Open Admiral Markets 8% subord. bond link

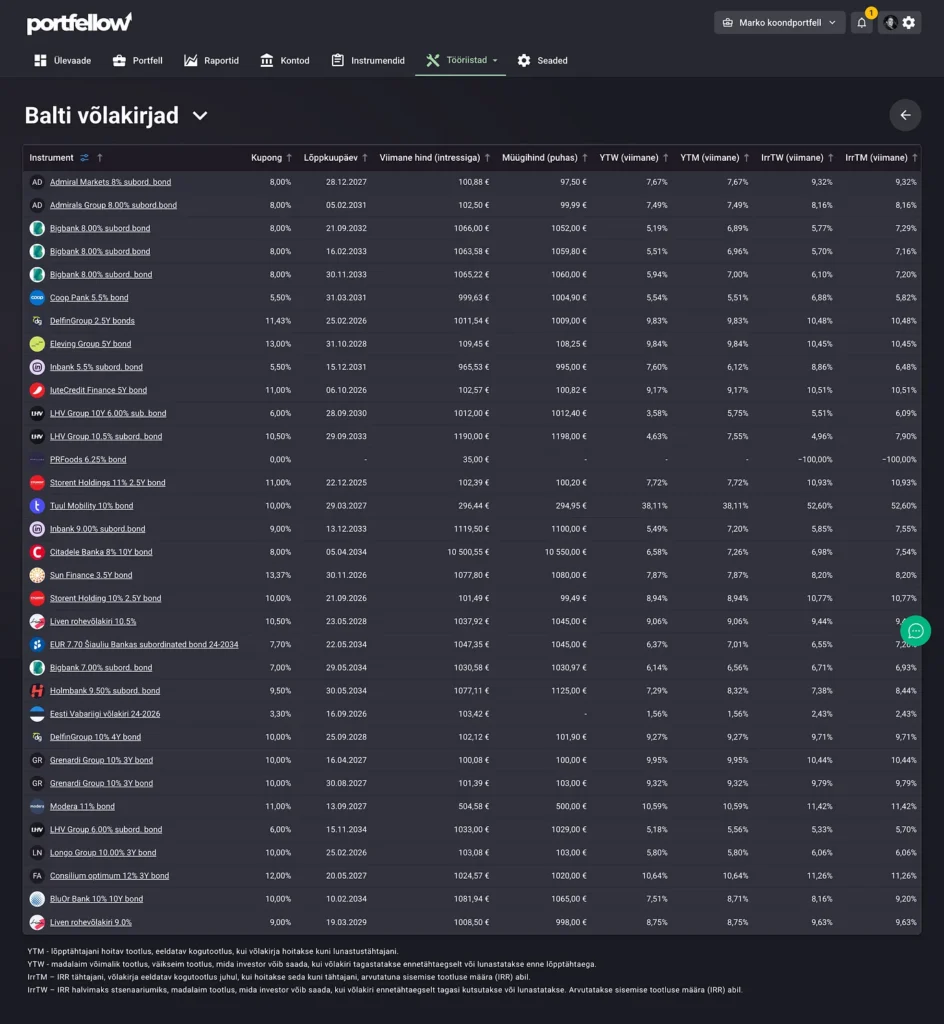110,182
